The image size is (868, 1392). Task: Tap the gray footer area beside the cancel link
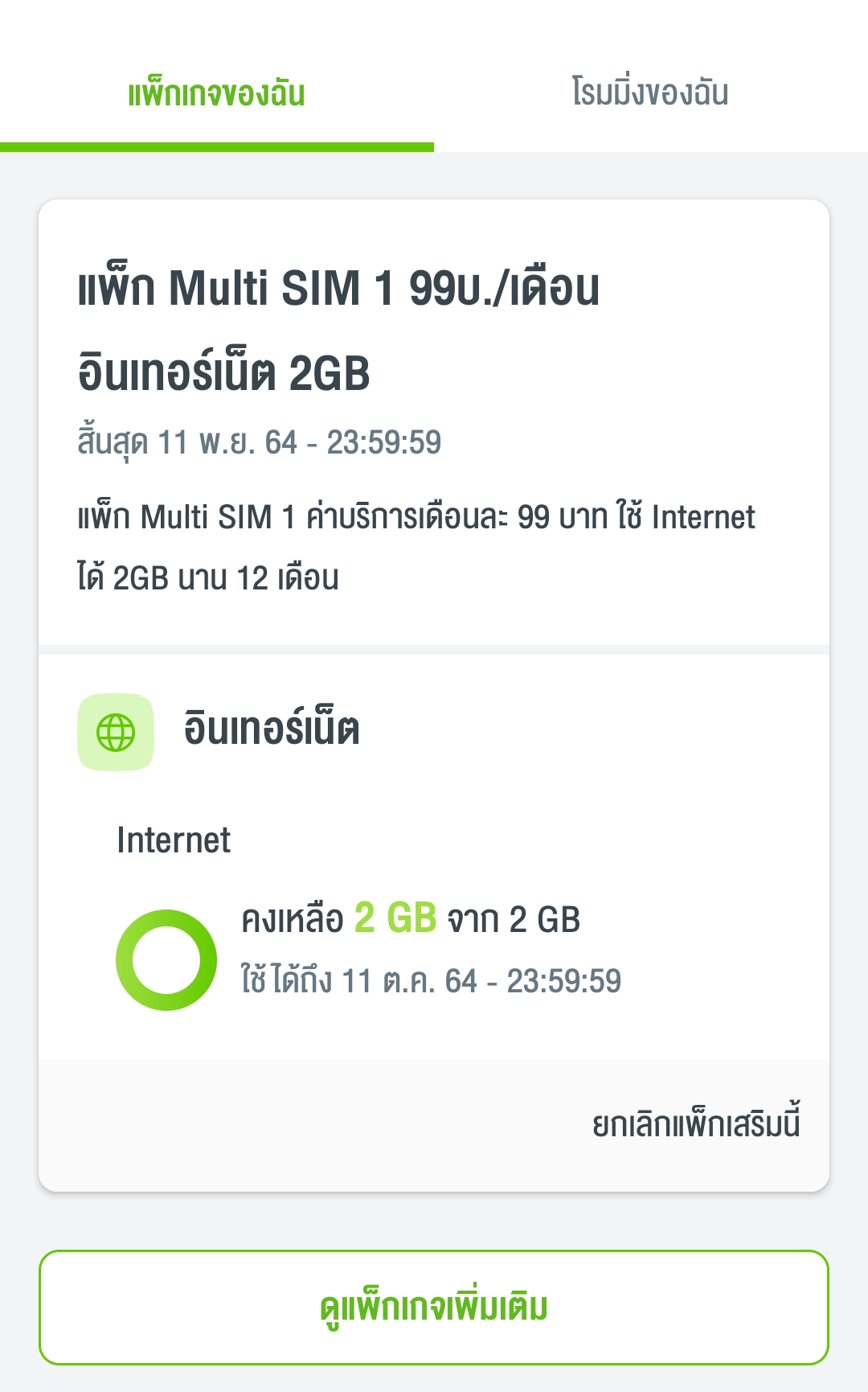[313, 1124]
